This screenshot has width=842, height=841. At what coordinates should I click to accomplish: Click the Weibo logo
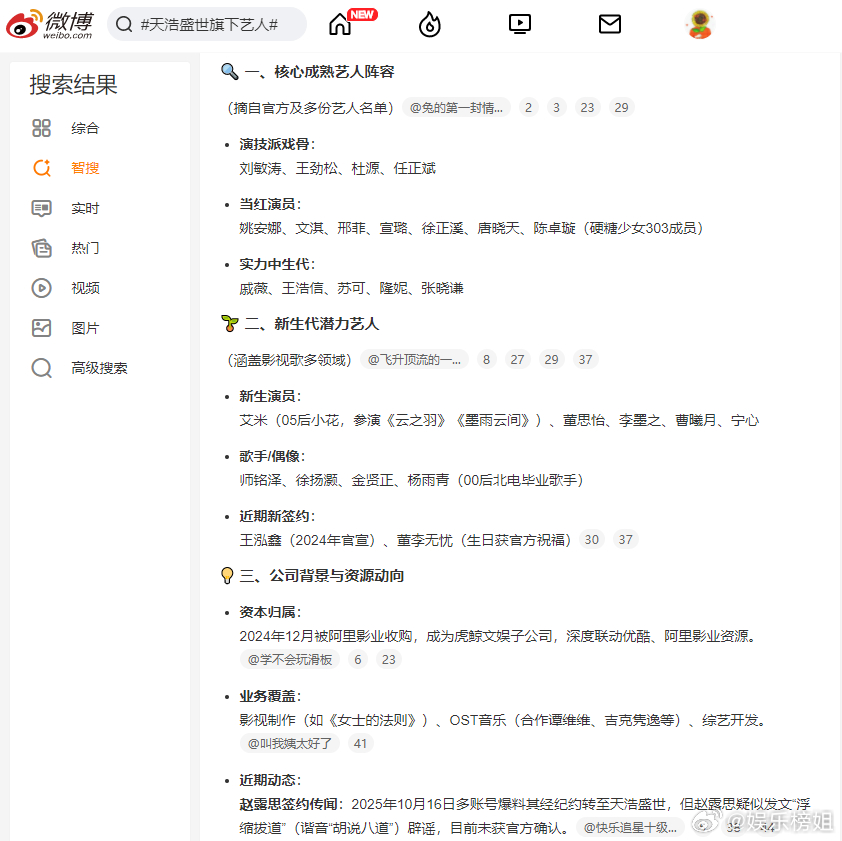pos(49,24)
